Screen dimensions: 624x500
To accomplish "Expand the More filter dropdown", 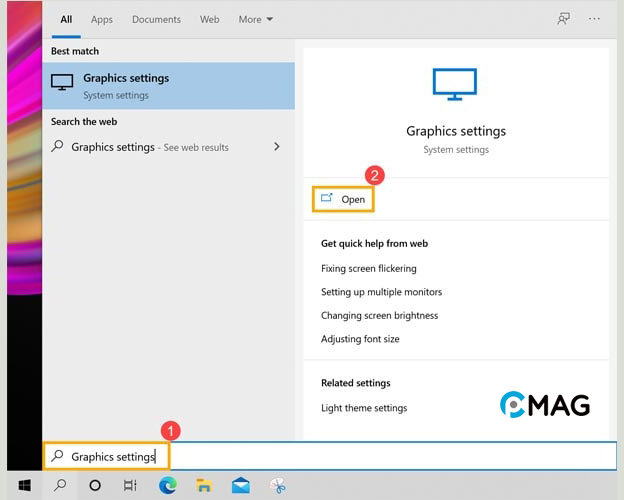I will click(256, 19).
